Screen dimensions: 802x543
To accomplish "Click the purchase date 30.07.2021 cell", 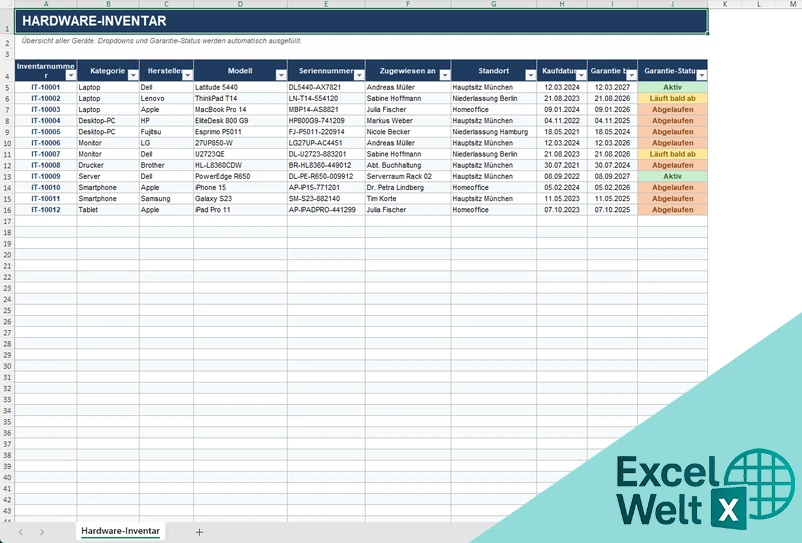I will point(562,165).
